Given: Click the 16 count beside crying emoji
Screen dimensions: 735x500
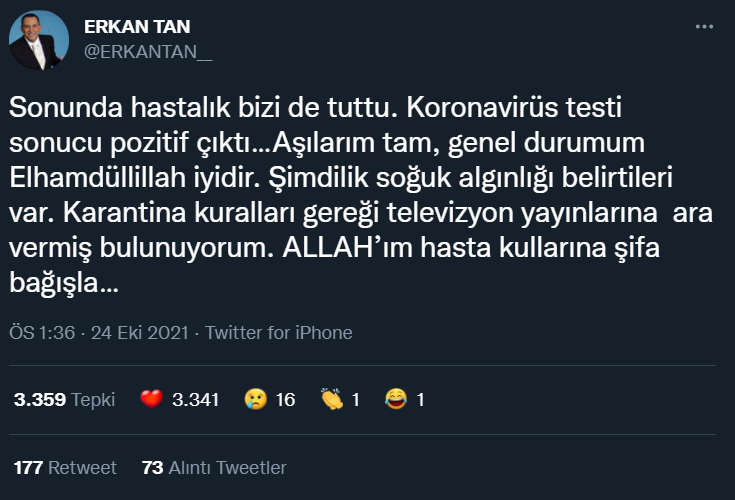Looking at the screenshot, I should (285, 400).
